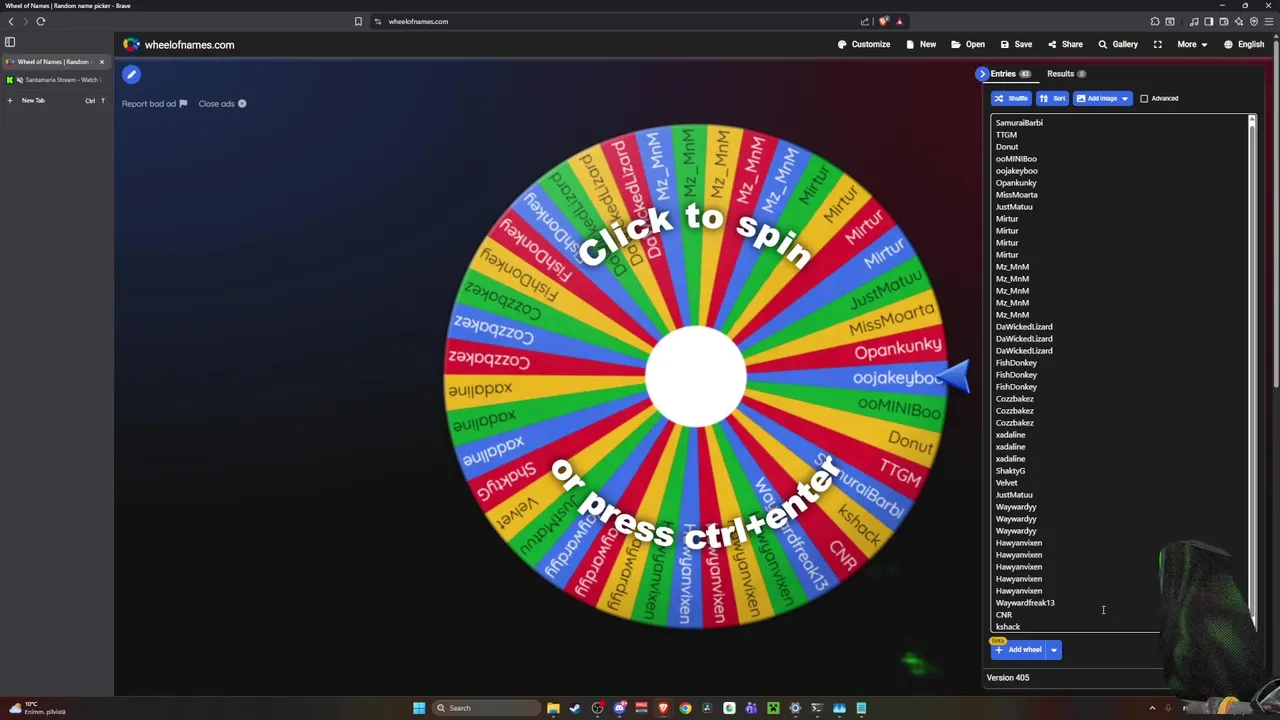The image size is (1280, 720).
Task: Open Steam from taskbar
Action: click(x=575, y=708)
